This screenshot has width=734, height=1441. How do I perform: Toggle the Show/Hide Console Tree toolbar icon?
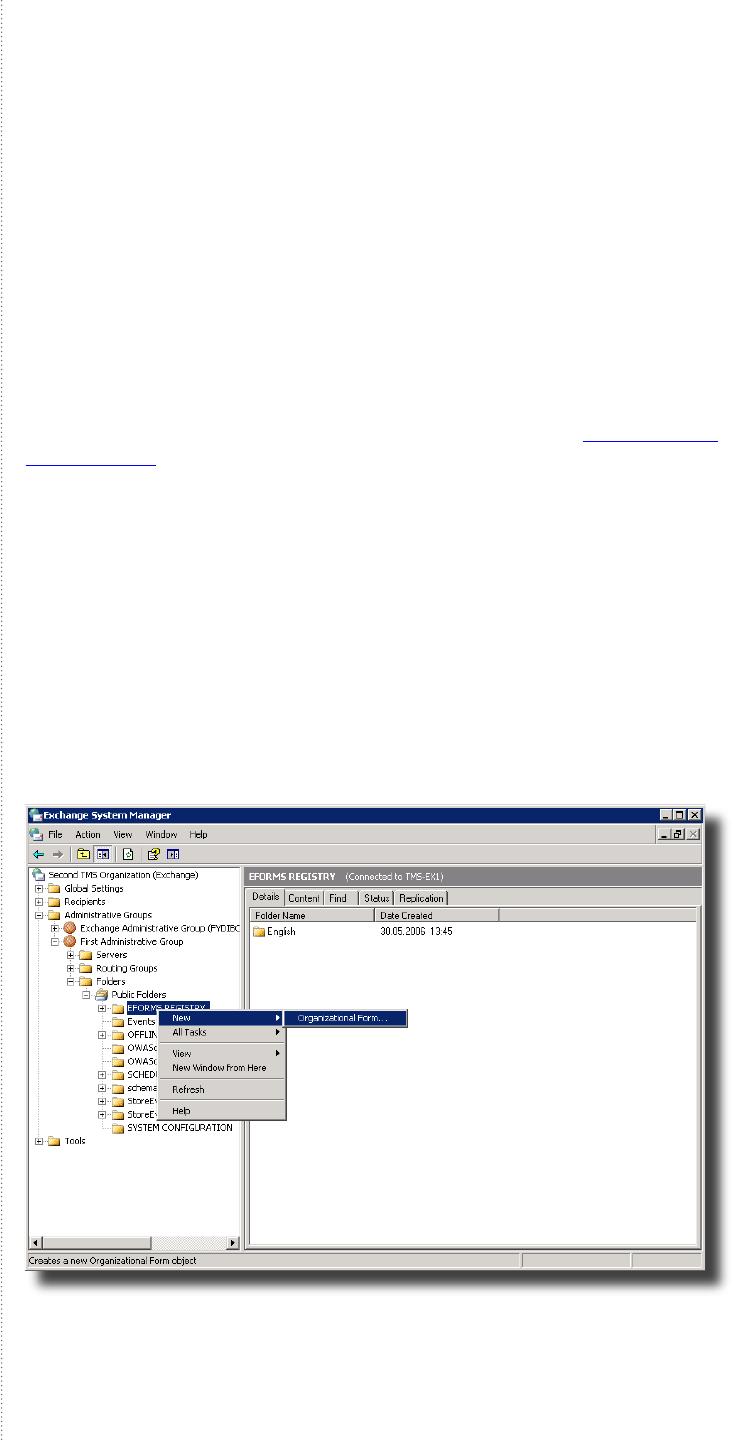pos(102,854)
